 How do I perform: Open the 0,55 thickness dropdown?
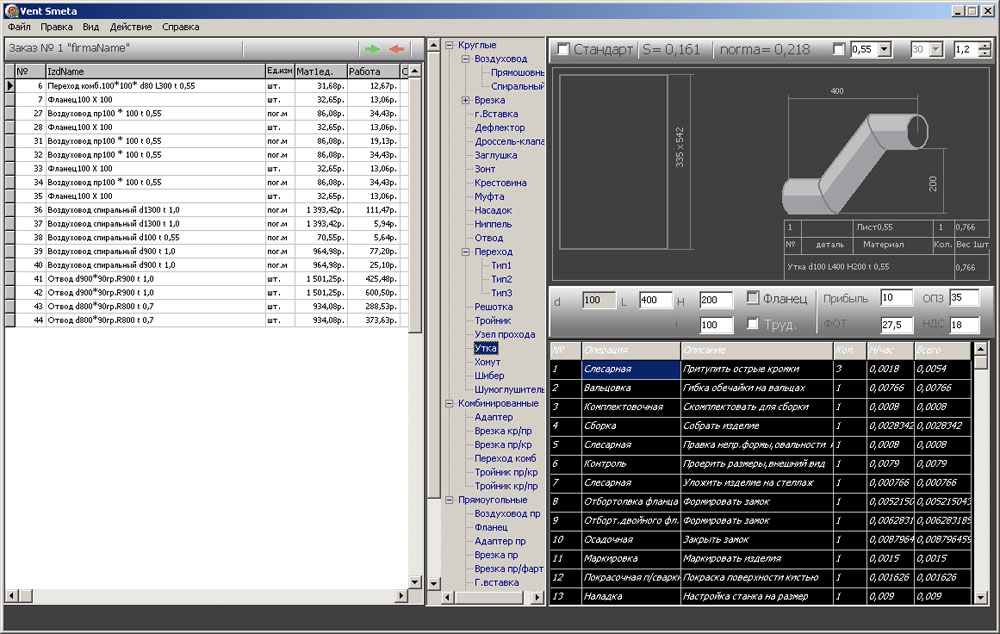(884, 49)
